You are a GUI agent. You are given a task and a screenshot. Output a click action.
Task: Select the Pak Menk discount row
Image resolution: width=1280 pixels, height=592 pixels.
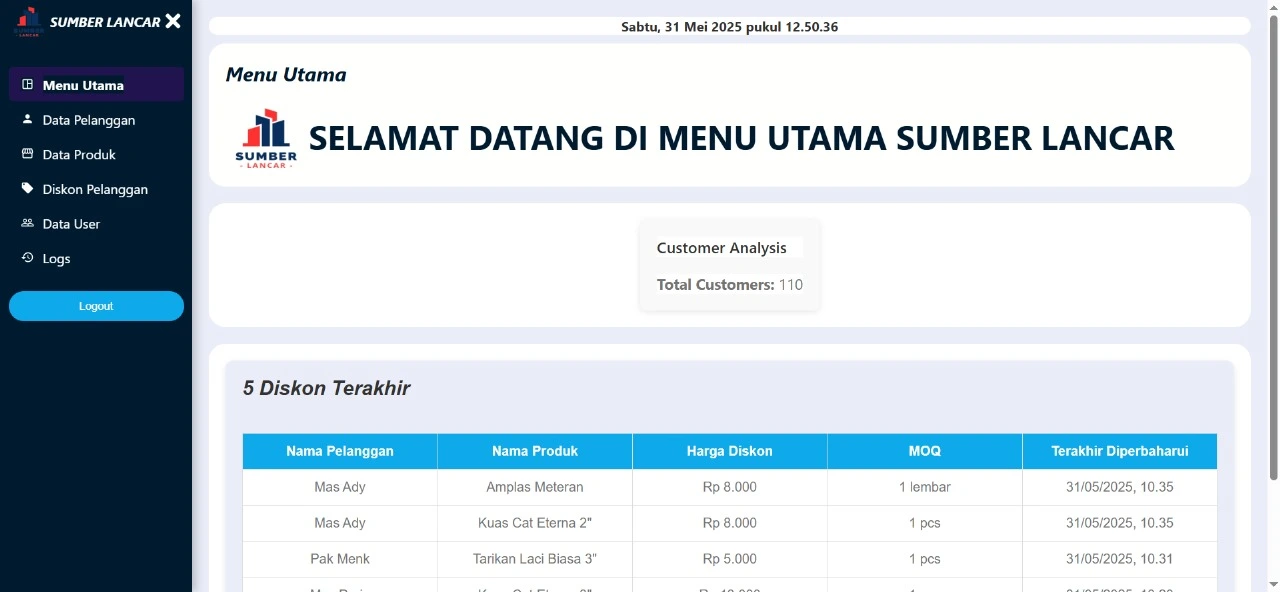tap(729, 559)
